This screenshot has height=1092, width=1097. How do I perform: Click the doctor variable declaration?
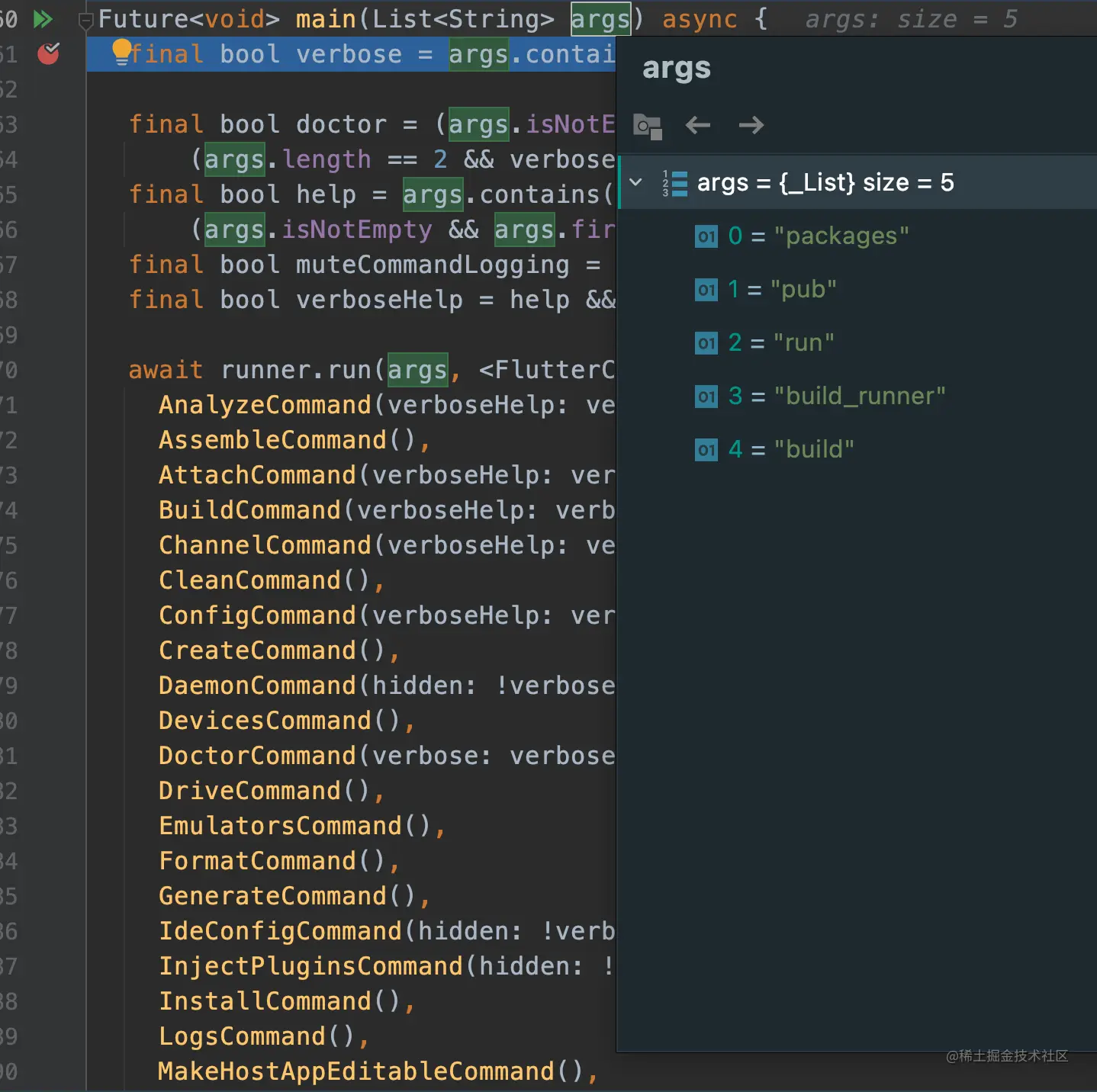341,124
